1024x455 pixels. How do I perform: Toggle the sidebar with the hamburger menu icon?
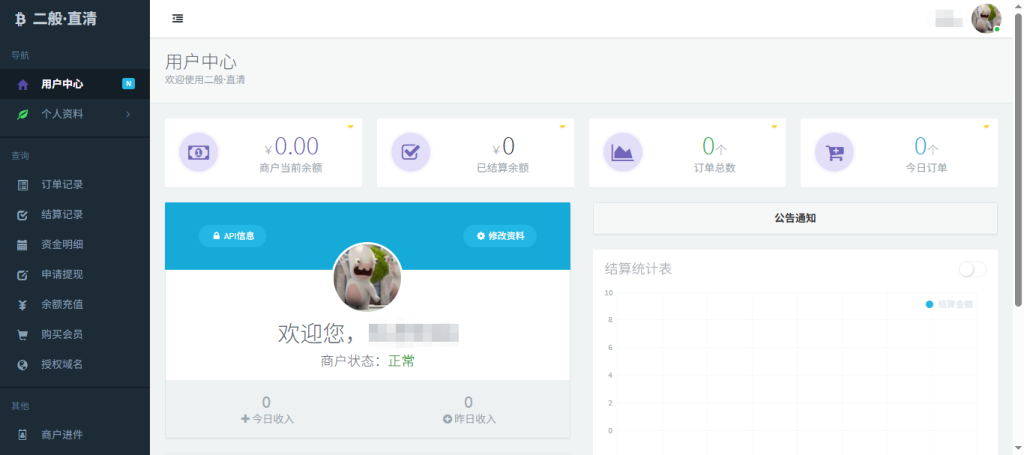(x=178, y=19)
